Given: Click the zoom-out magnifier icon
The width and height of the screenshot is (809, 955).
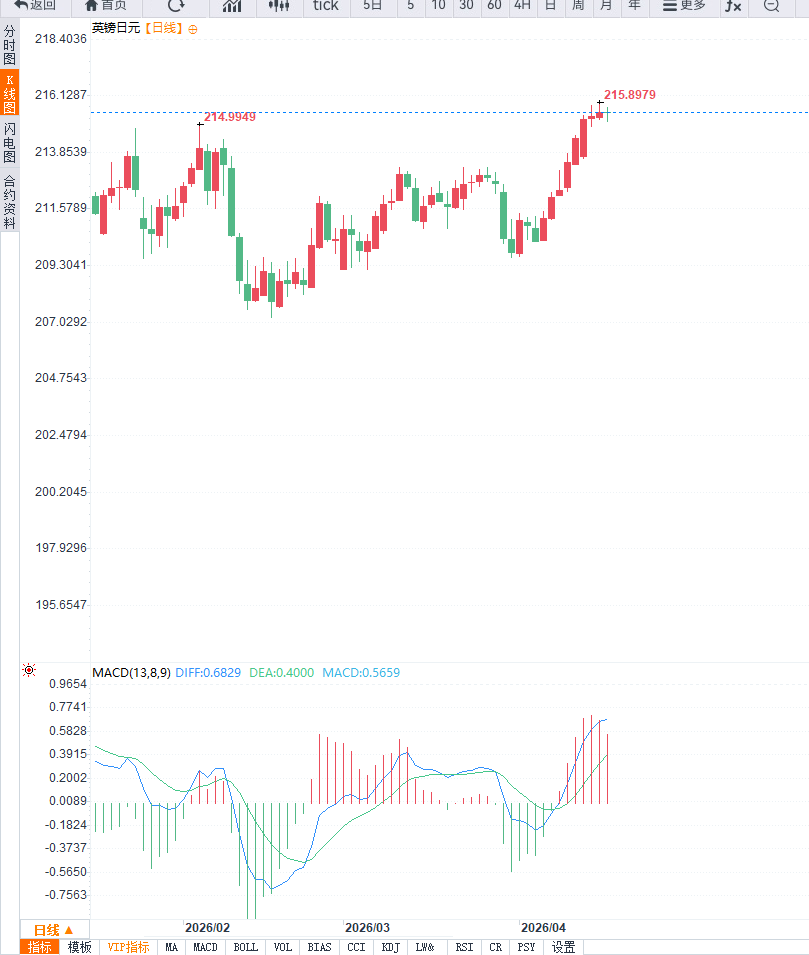Looking at the screenshot, I should 771,5.
